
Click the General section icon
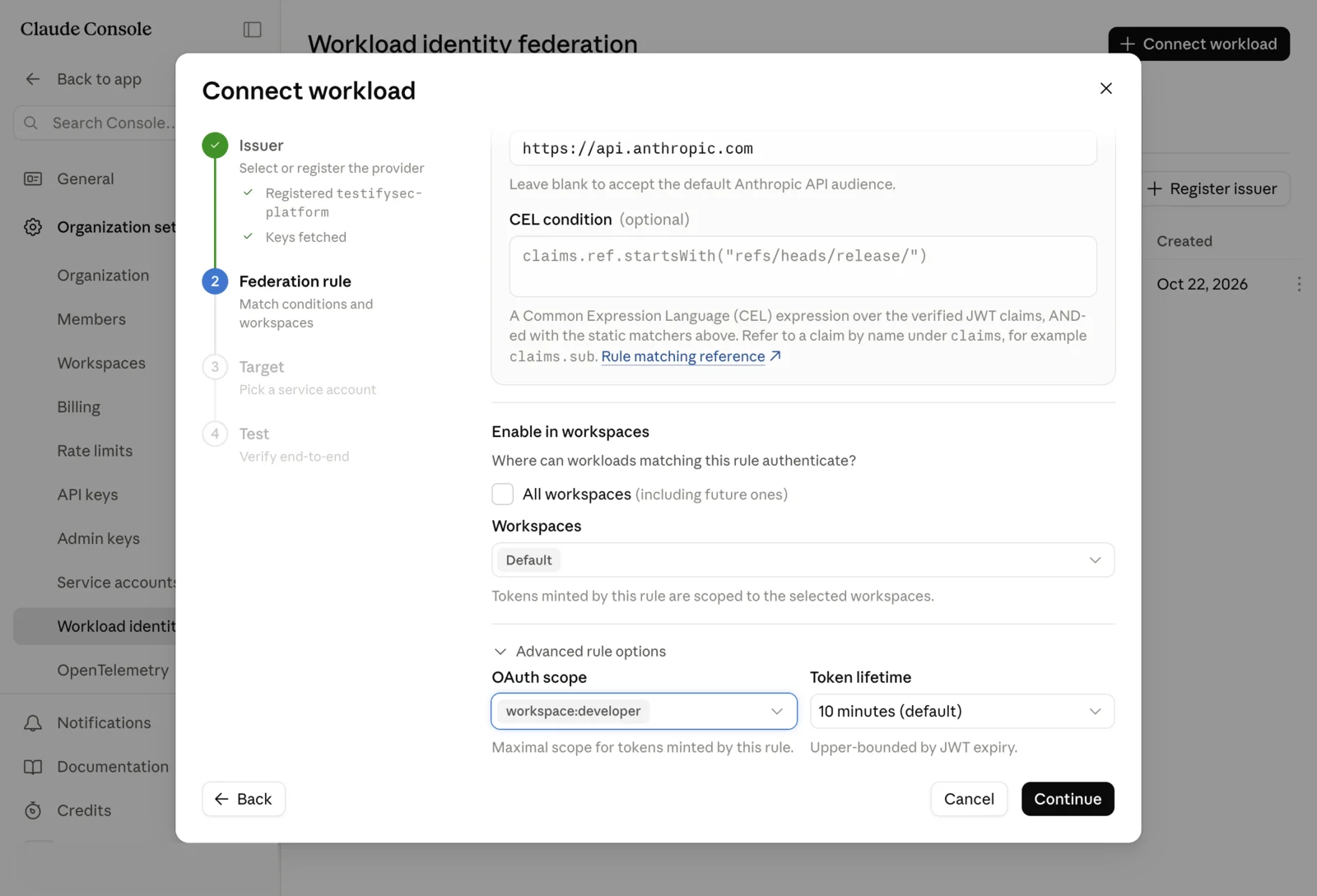pos(33,179)
